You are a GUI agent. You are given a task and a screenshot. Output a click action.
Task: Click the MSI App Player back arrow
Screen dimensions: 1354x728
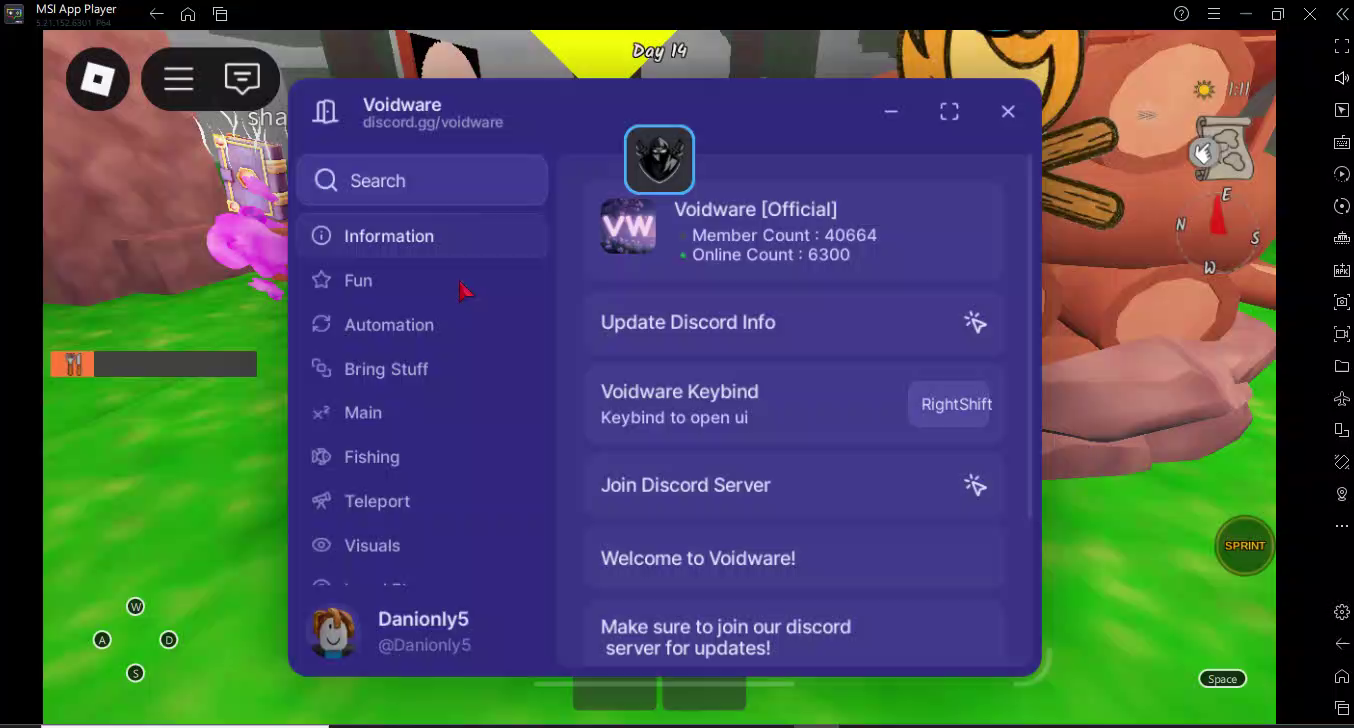[156, 14]
